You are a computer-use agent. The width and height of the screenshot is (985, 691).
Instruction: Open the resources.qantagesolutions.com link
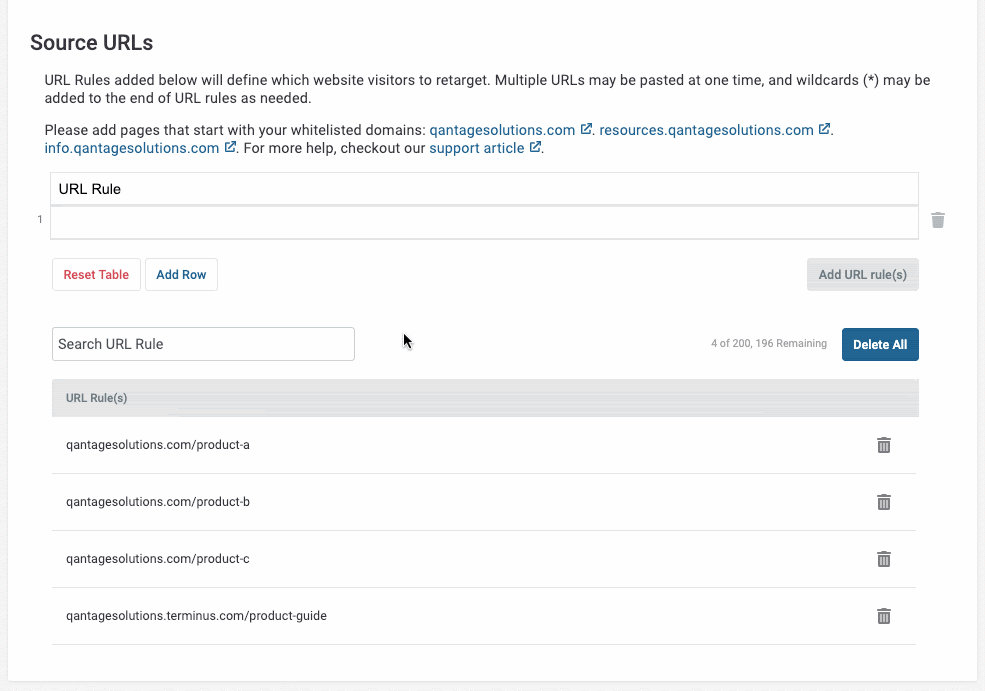coord(706,130)
